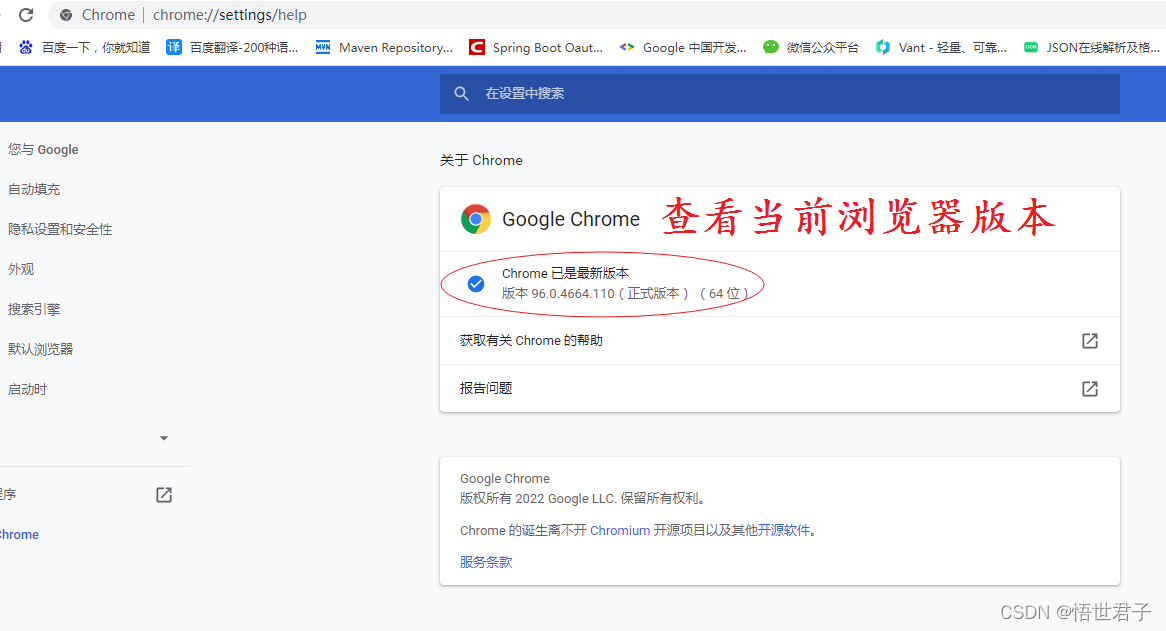Click the Chrome 已是最新版本 status text

tap(565, 274)
